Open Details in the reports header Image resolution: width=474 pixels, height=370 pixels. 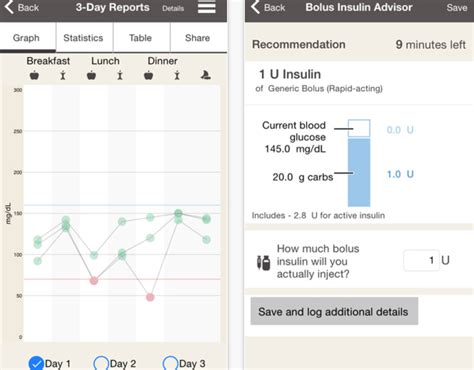point(173,8)
